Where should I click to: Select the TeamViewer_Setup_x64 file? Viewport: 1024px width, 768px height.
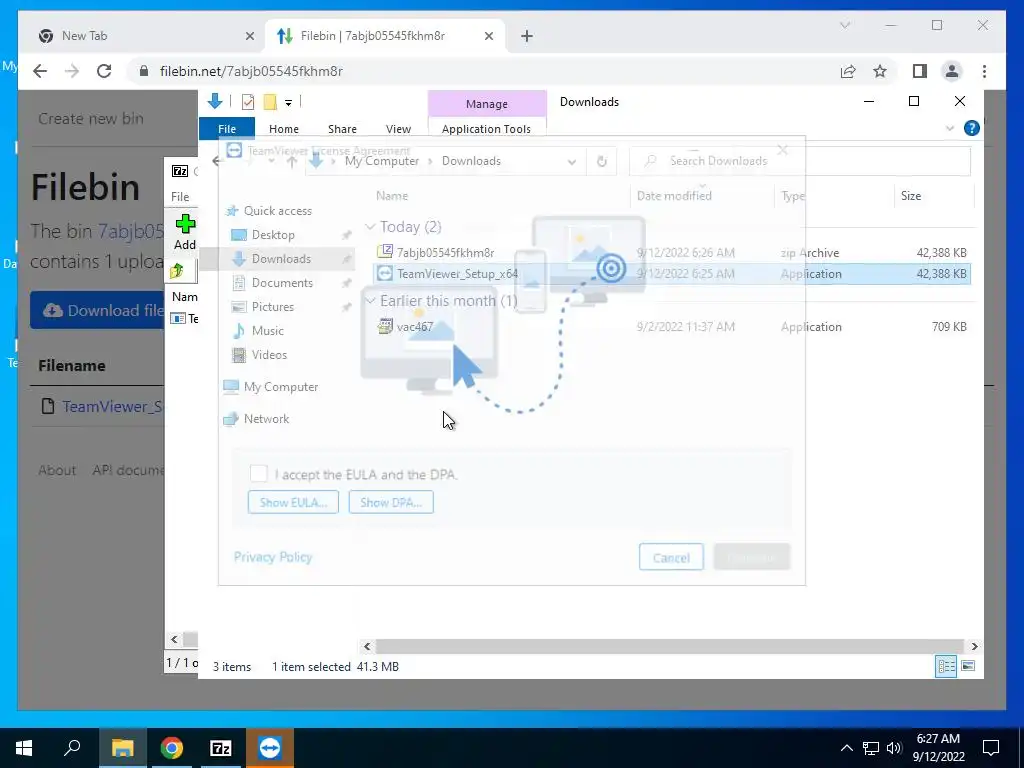tap(673, 274)
